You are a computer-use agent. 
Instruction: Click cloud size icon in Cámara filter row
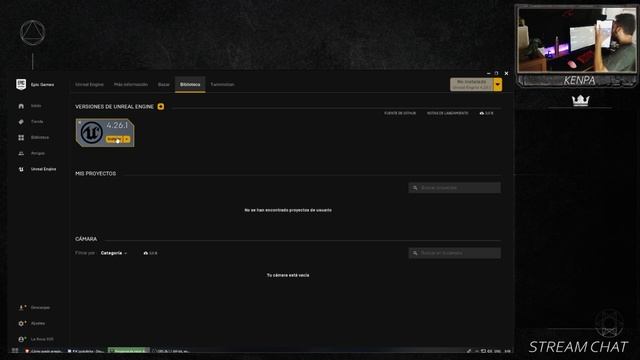tap(146, 253)
